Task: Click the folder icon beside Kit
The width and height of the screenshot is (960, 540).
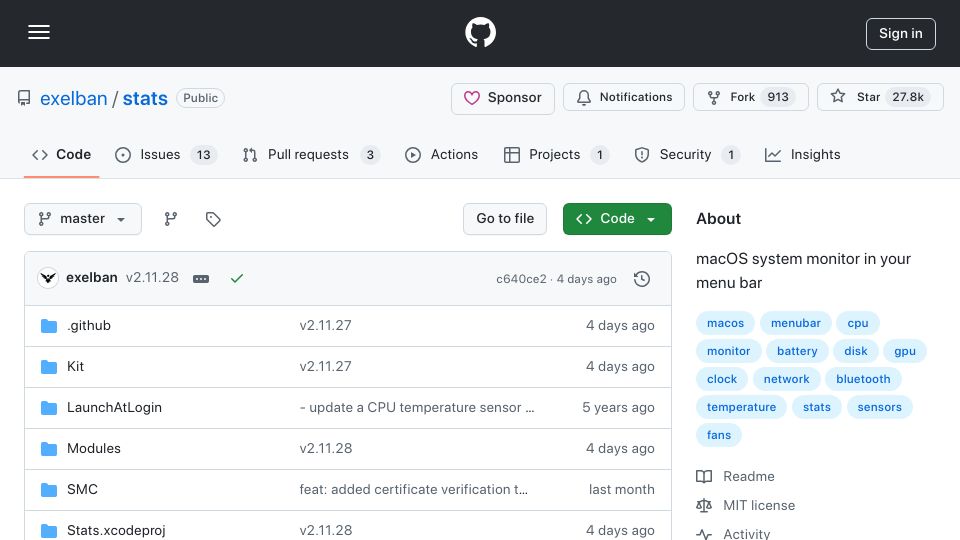Action: click(x=49, y=367)
